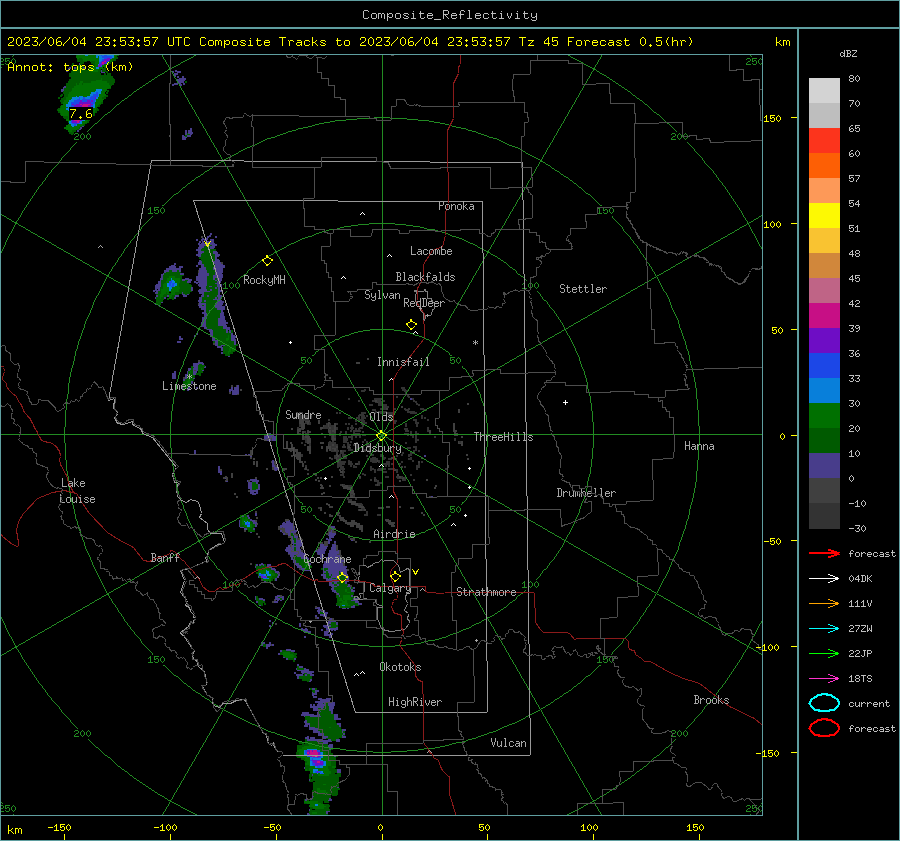Click the 'Forecast 0.5(hr)' header text
This screenshot has width=900, height=841.
point(630,42)
